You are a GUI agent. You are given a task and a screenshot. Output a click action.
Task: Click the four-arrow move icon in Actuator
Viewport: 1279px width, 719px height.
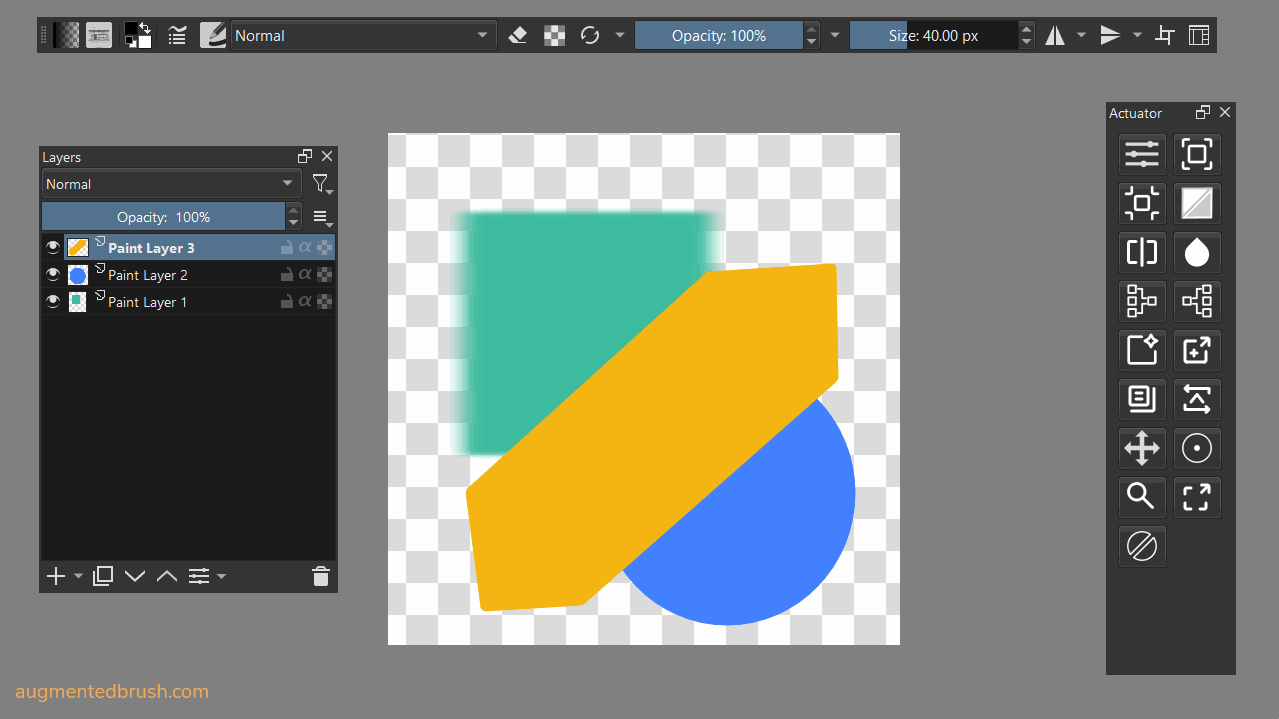pyautogui.click(x=1141, y=448)
